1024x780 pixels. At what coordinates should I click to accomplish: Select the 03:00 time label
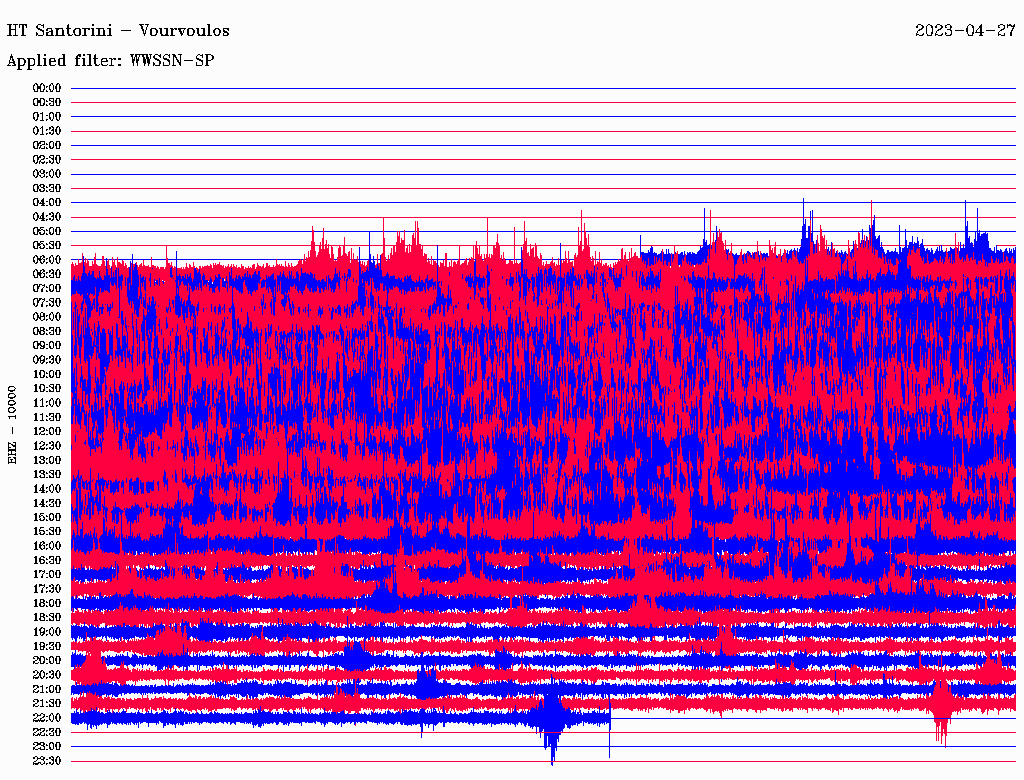[x=47, y=174]
